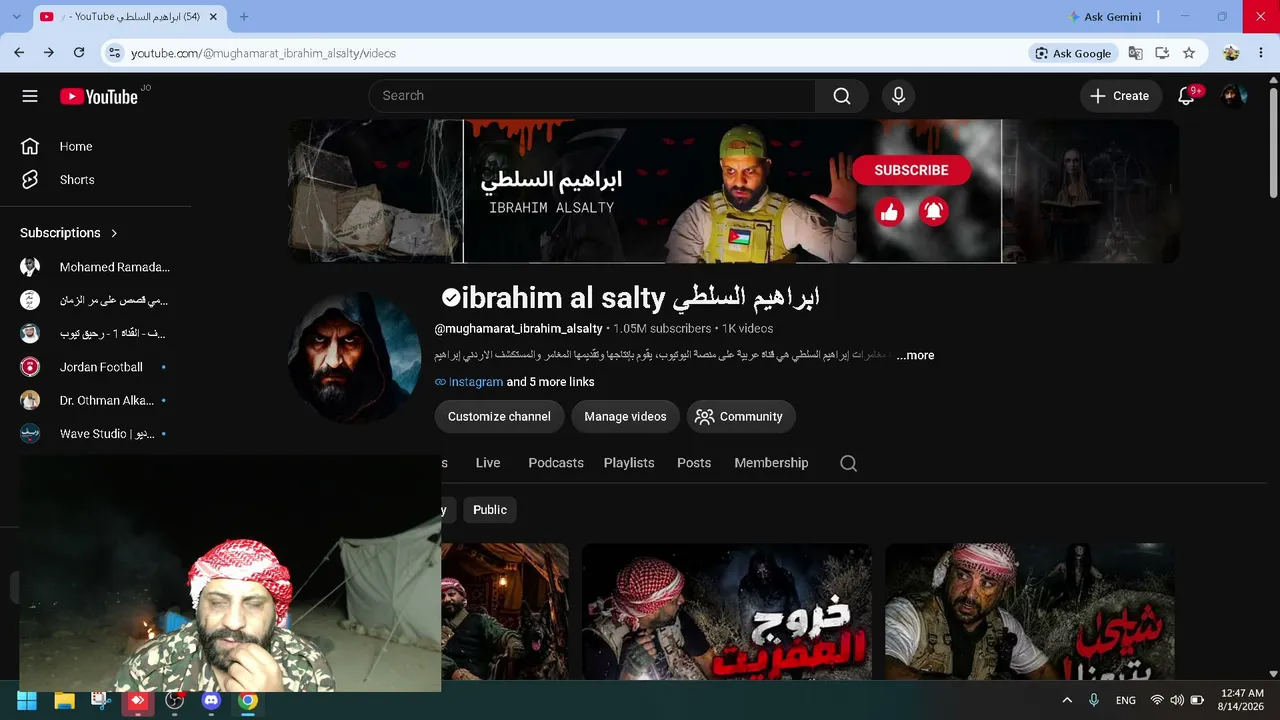
Task: Open the Chrome profile avatar
Action: click(1231, 53)
